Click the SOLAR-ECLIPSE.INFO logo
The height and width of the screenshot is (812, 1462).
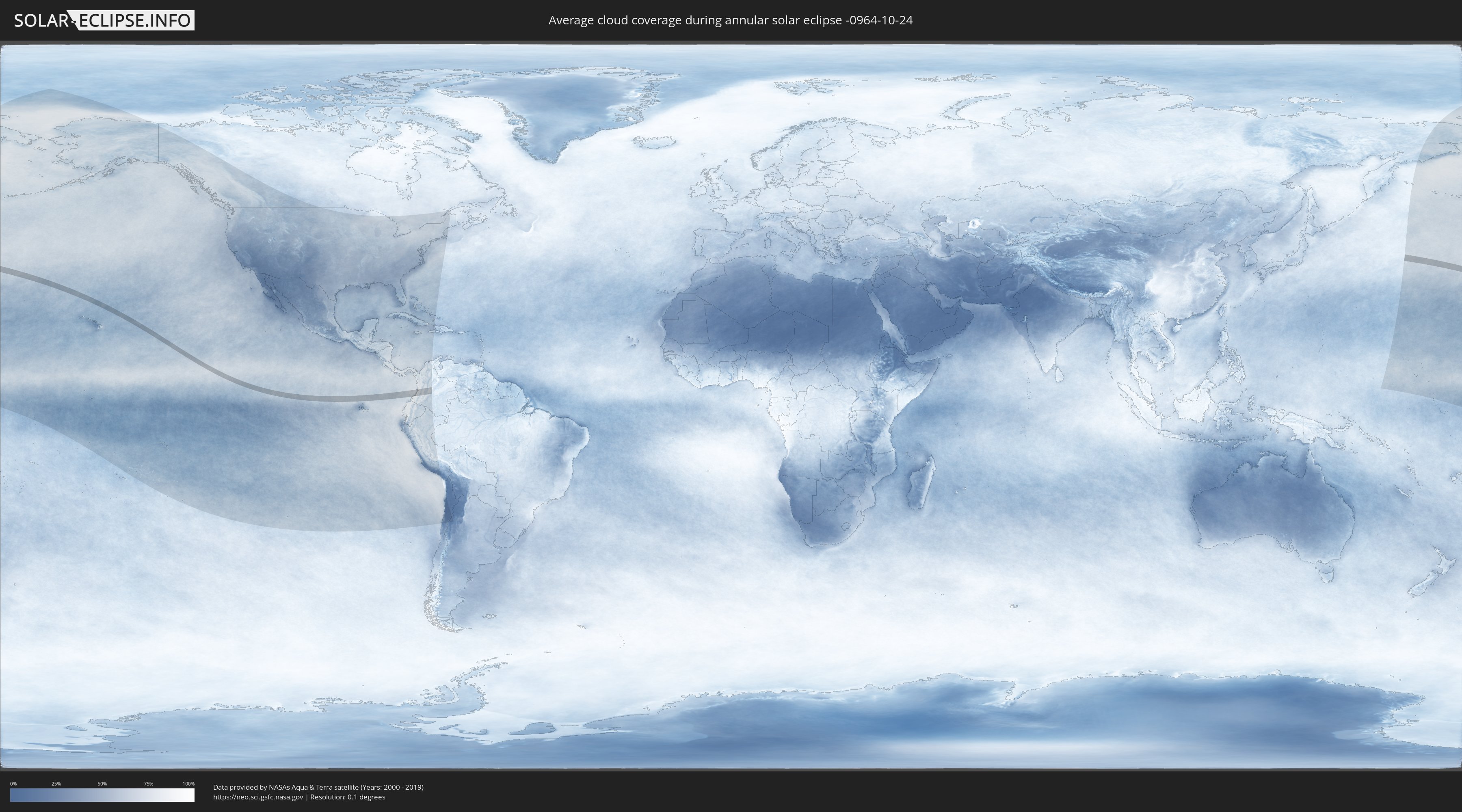tap(104, 20)
